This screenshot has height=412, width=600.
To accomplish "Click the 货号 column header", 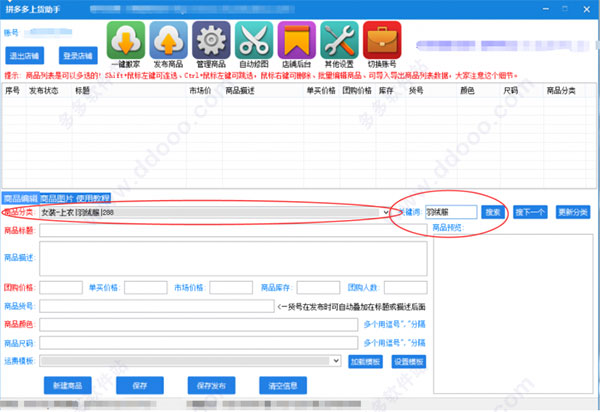I will click(416, 91).
